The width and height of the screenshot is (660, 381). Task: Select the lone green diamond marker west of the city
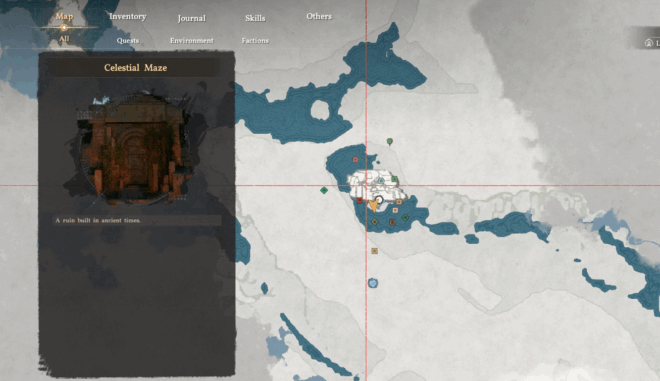click(x=324, y=190)
